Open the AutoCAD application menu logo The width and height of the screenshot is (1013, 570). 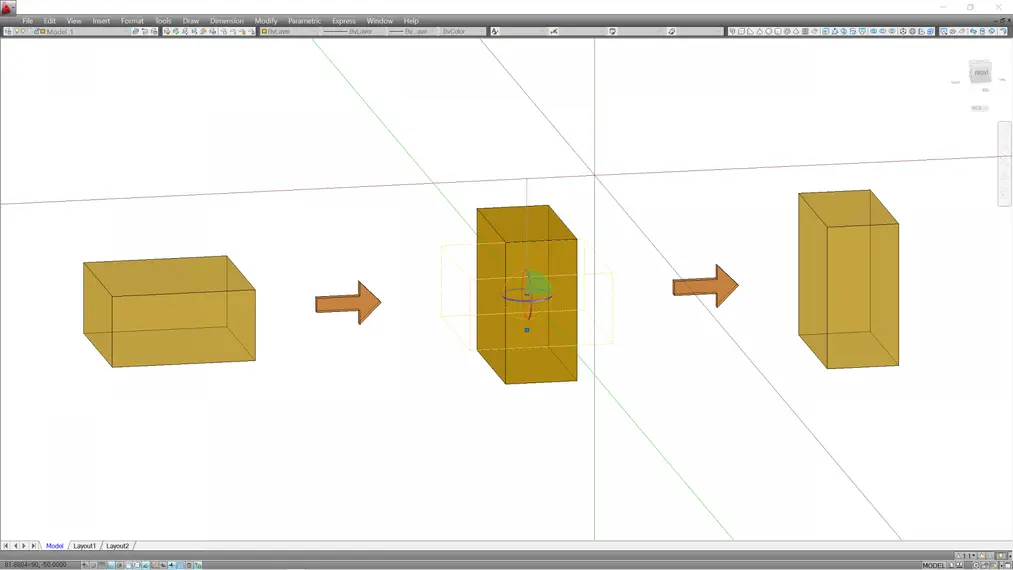click(8, 8)
